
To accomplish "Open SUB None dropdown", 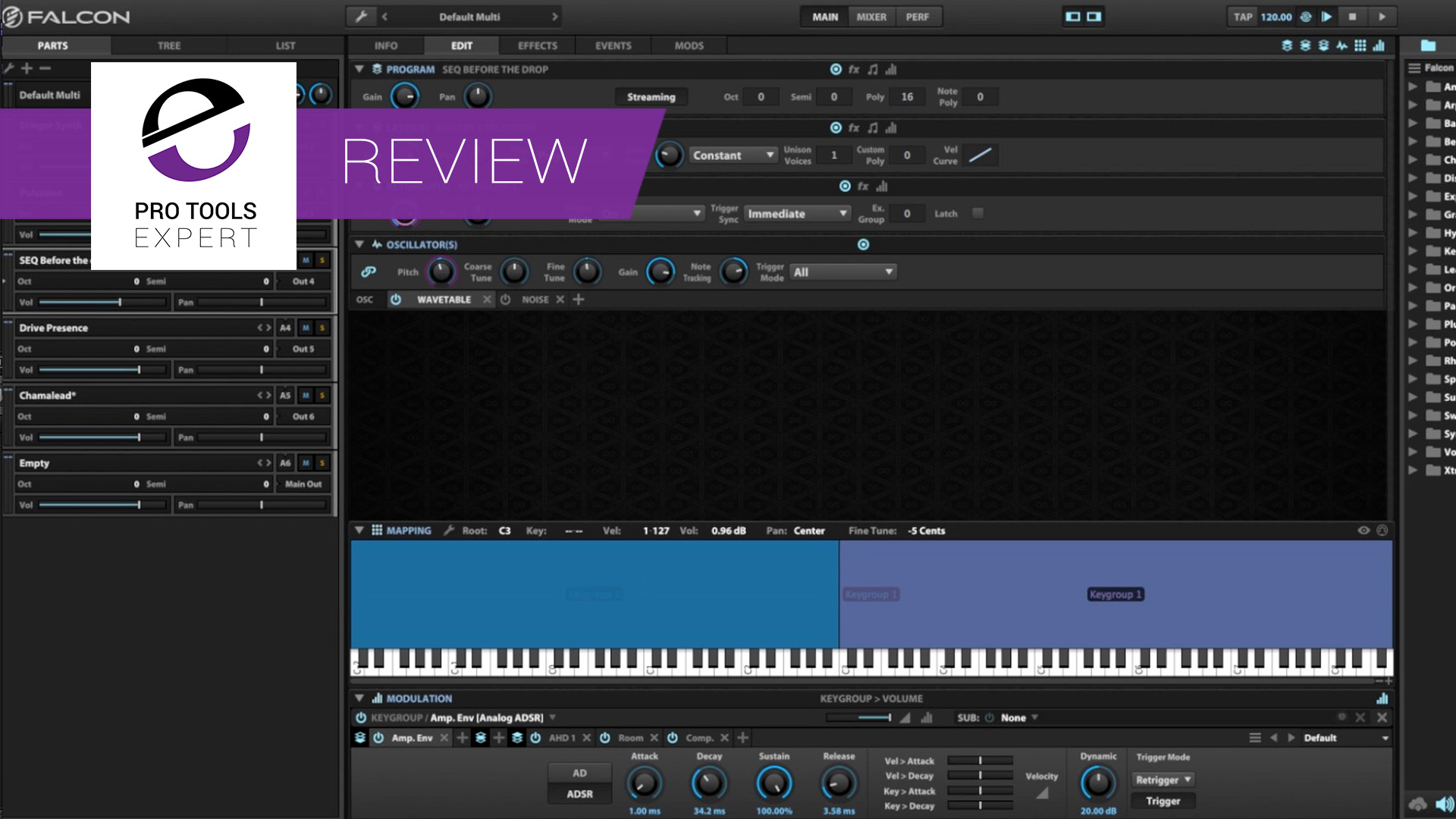I will (1018, 717).
